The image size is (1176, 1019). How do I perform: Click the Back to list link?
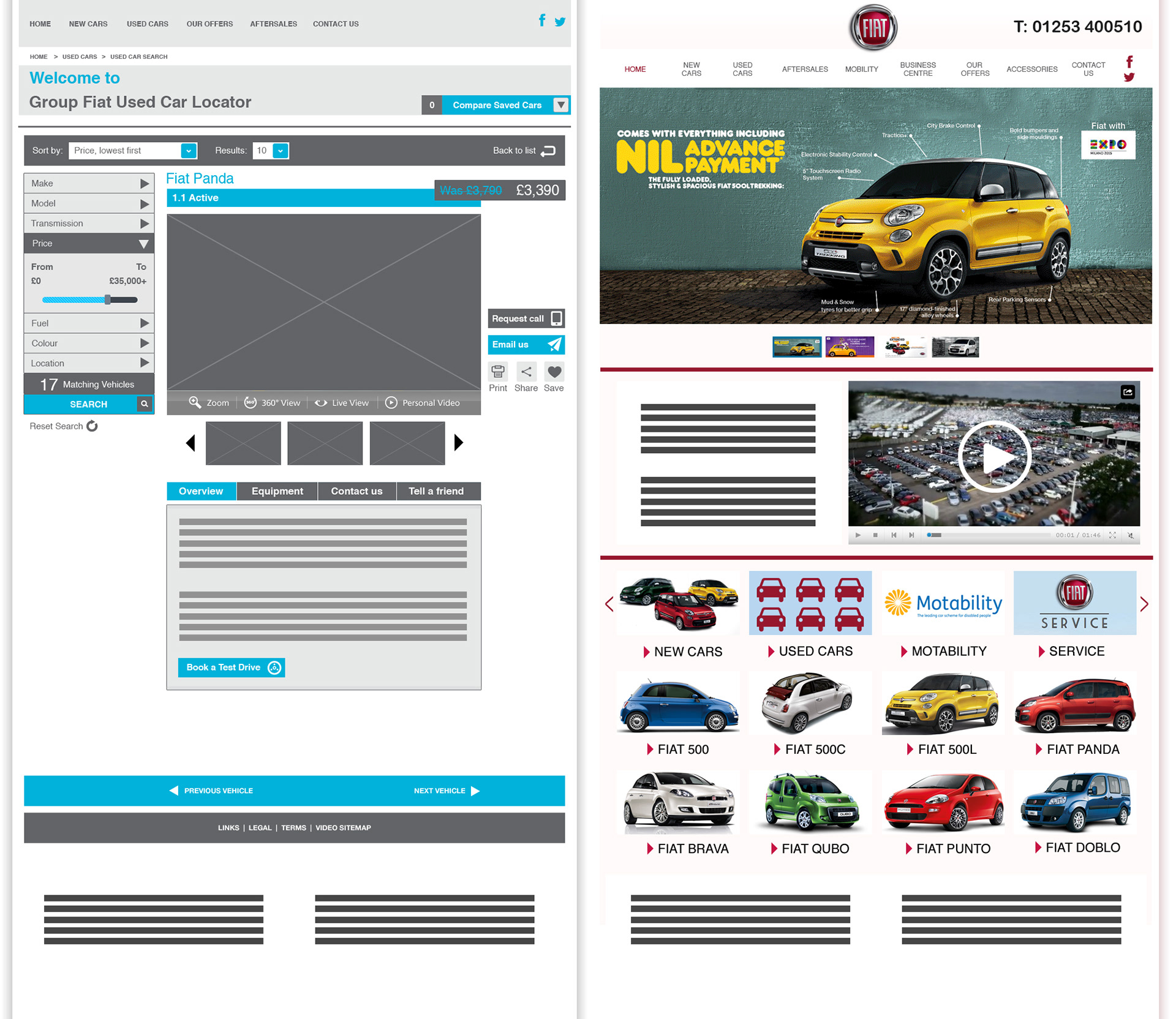[524, 151]
